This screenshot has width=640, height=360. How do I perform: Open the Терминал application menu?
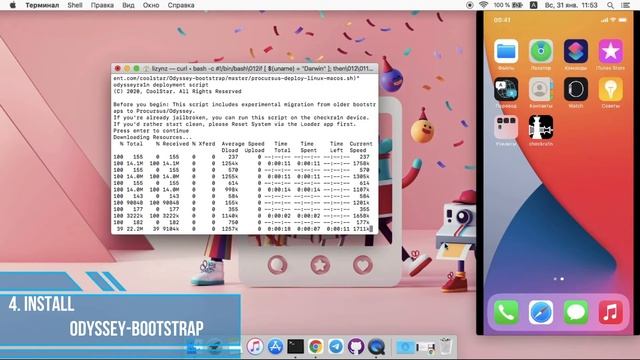[x=42, y=5]
